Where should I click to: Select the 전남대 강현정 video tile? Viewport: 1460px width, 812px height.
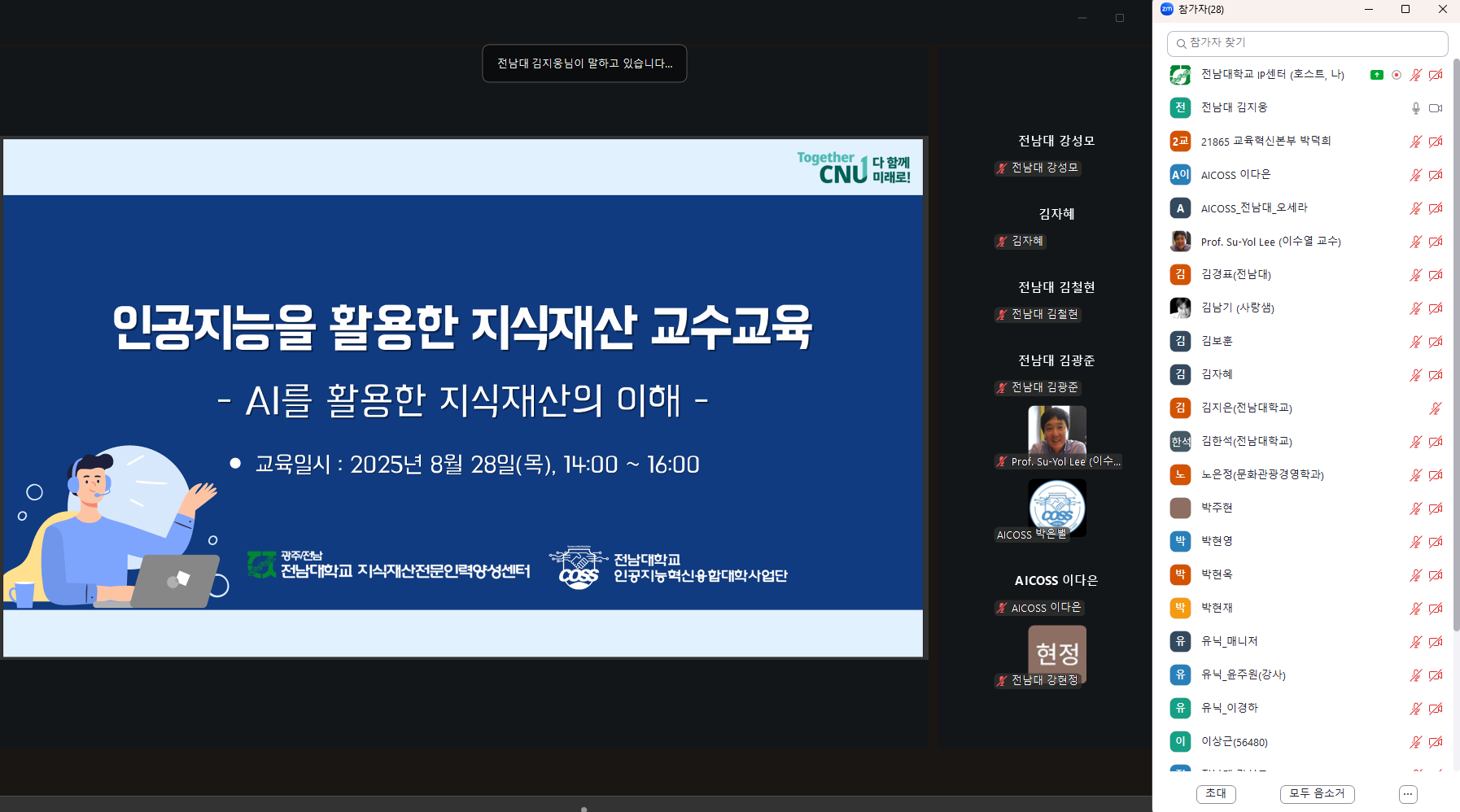coord(1057,654)
